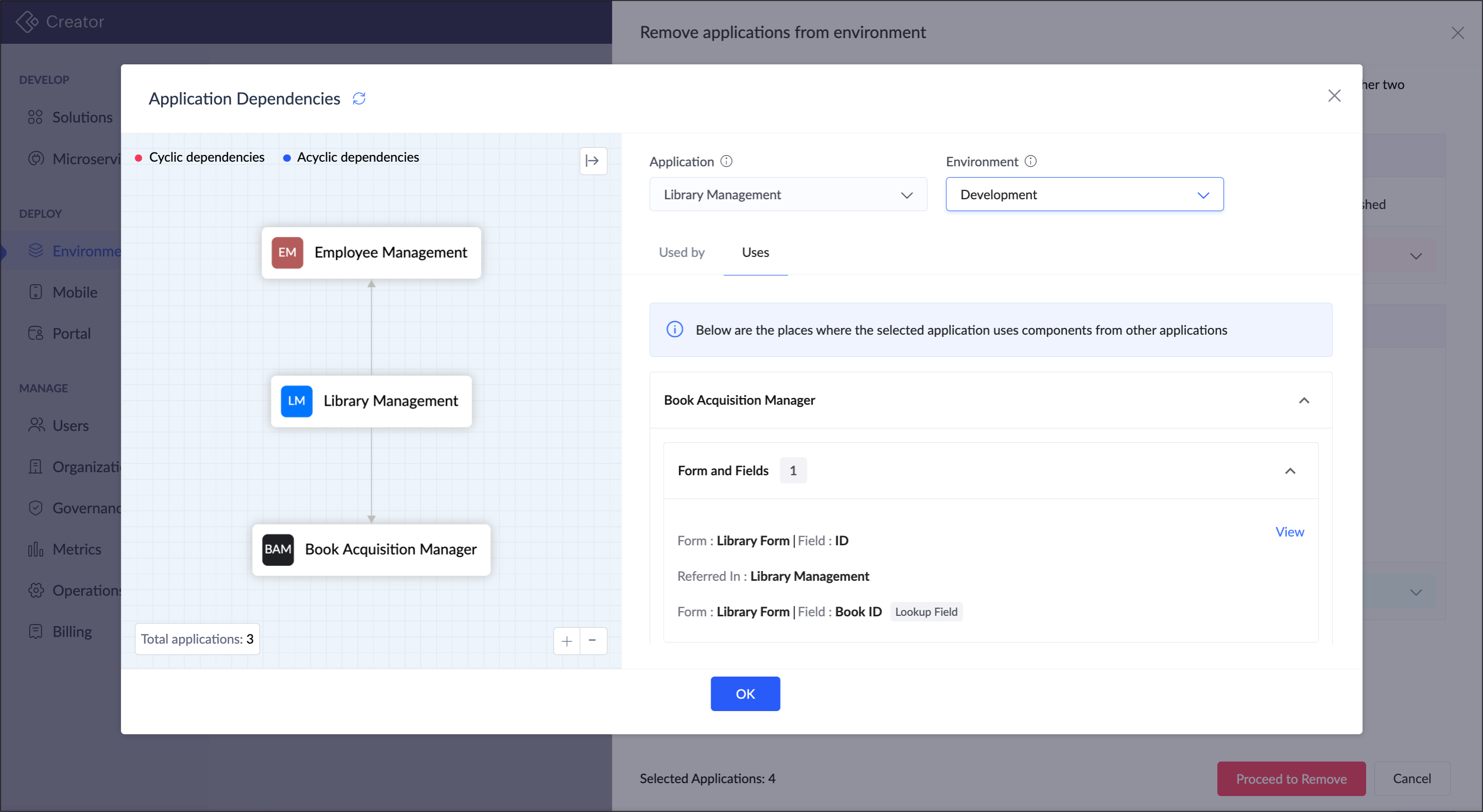Open the Environment Development dropdown
Viewport: 1483px width, 812px height.
click(x=1084, y=195)
